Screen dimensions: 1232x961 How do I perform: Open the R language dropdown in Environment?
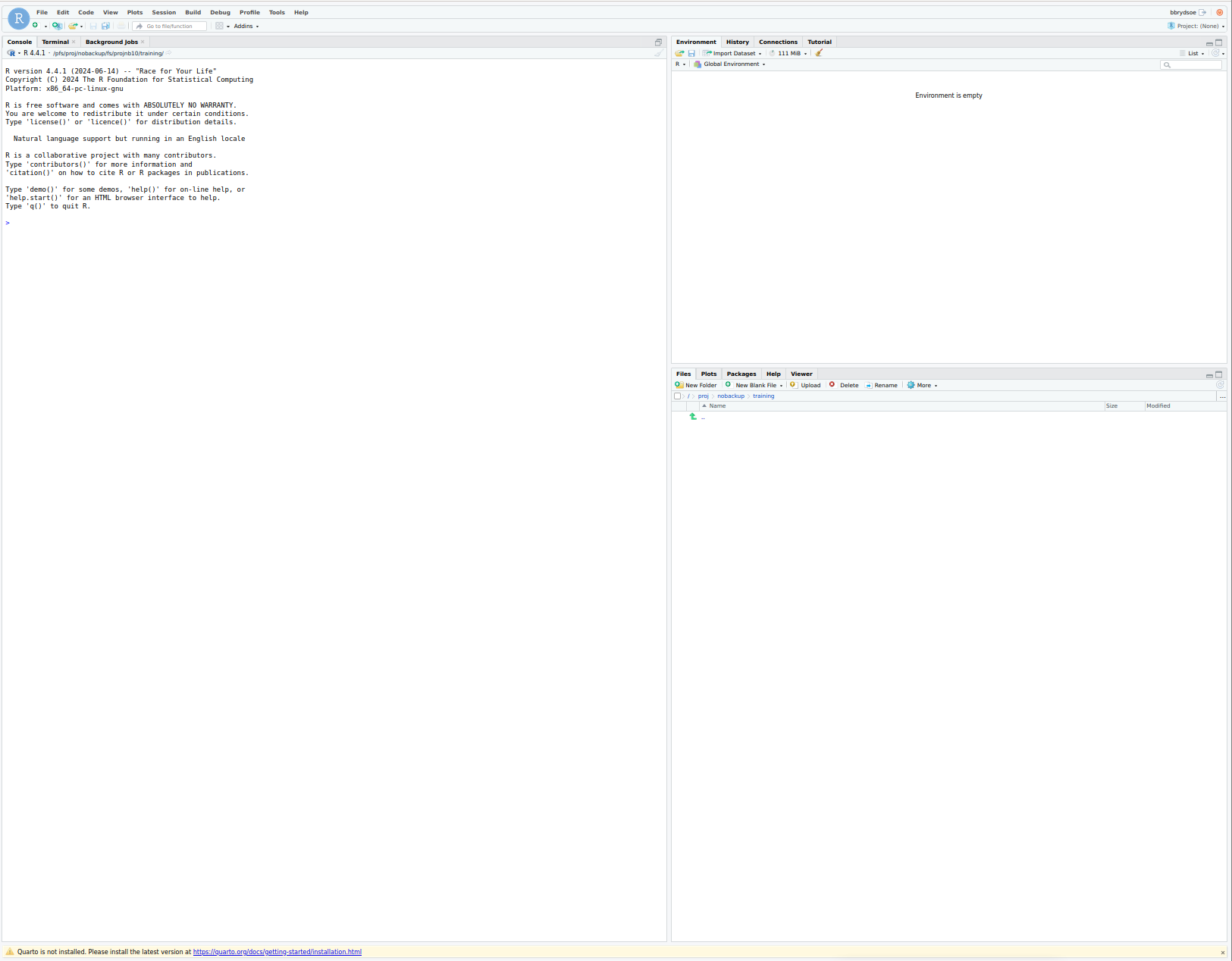(680, 64)
